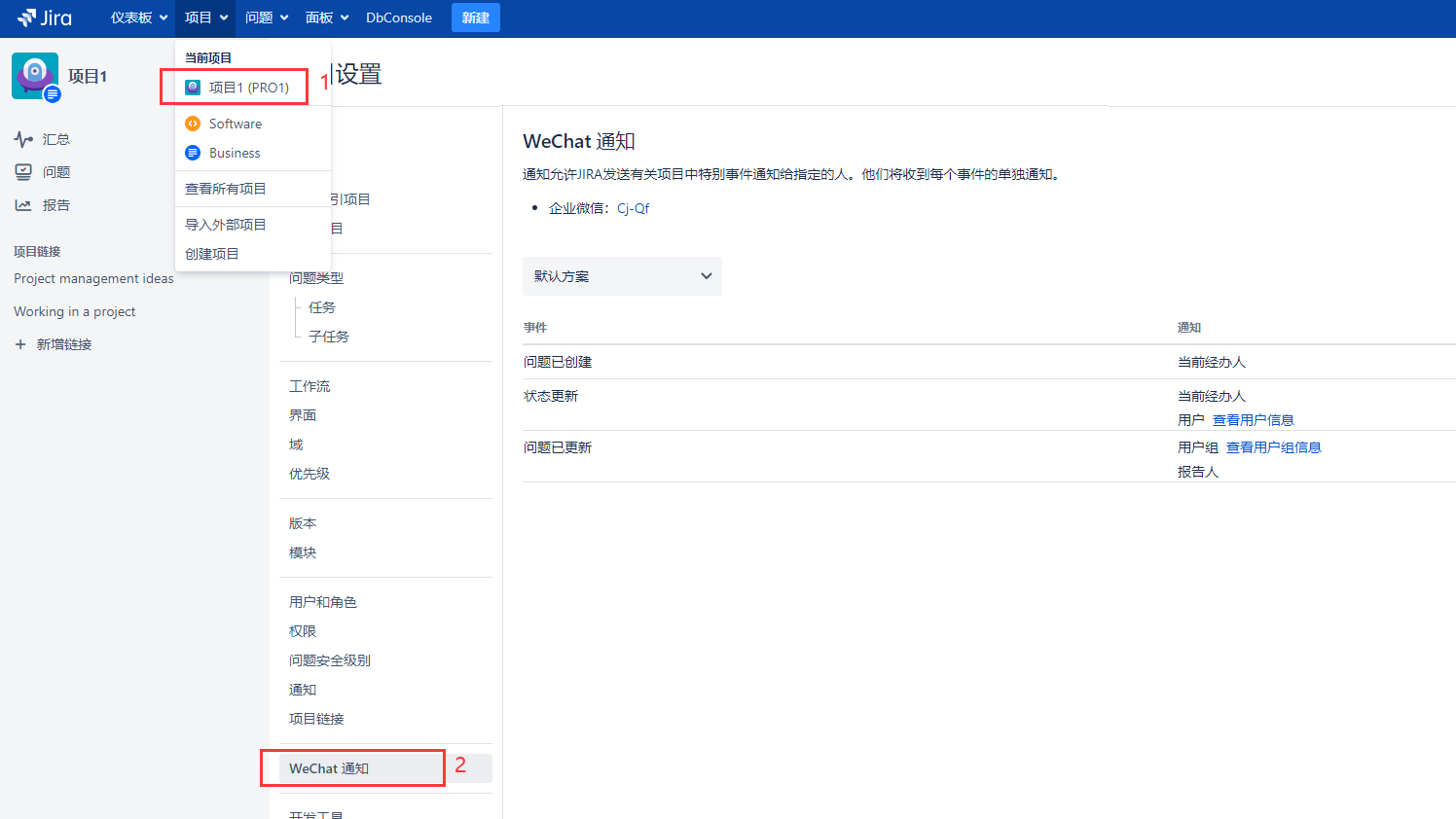Click the 报告 reports chart icon
This screenshot has height=819, width=1456.
point(23,205)
